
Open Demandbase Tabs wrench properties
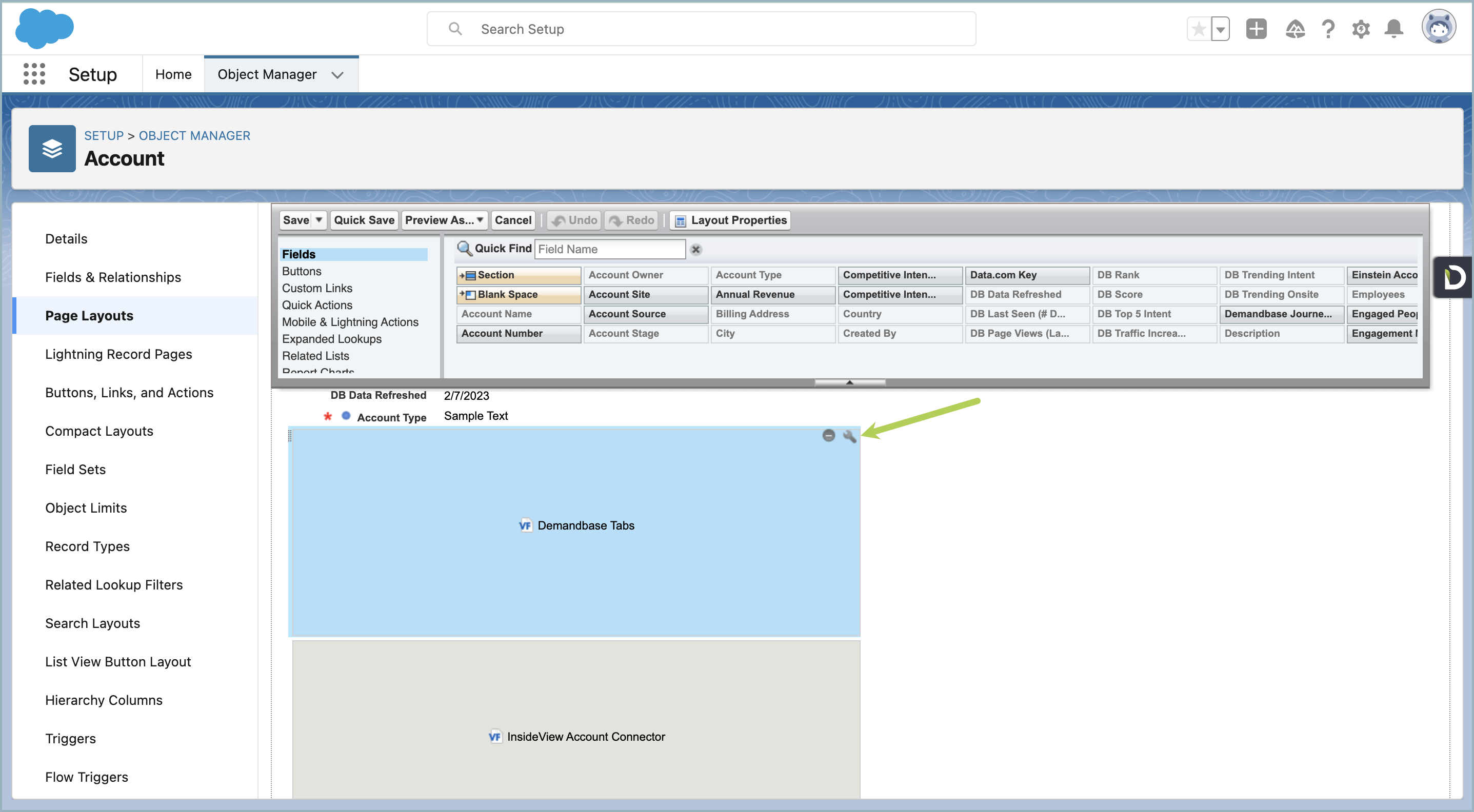tap(850, 436)
